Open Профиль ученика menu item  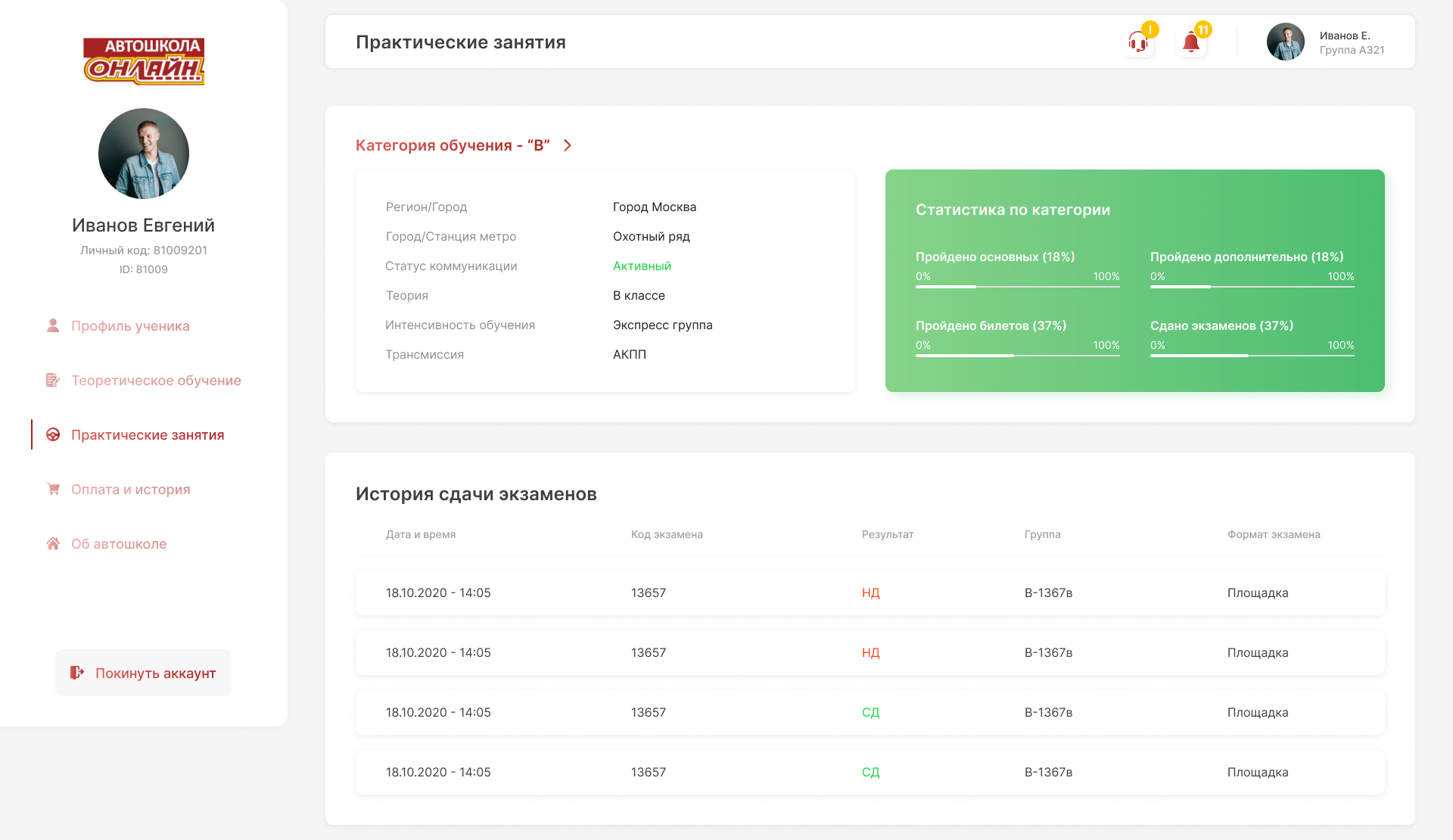(x=130, y=326)
